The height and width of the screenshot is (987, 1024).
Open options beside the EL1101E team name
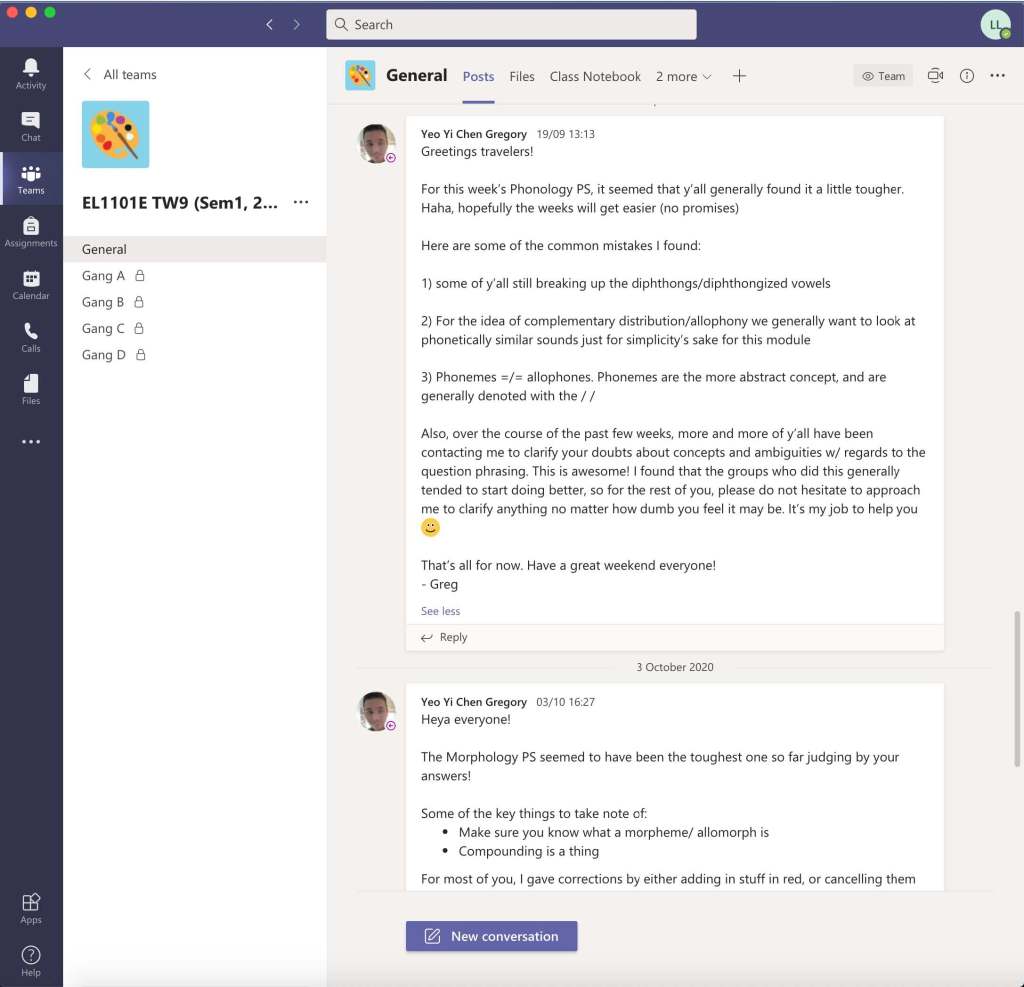pyautogui.click(x=300, y=202)
